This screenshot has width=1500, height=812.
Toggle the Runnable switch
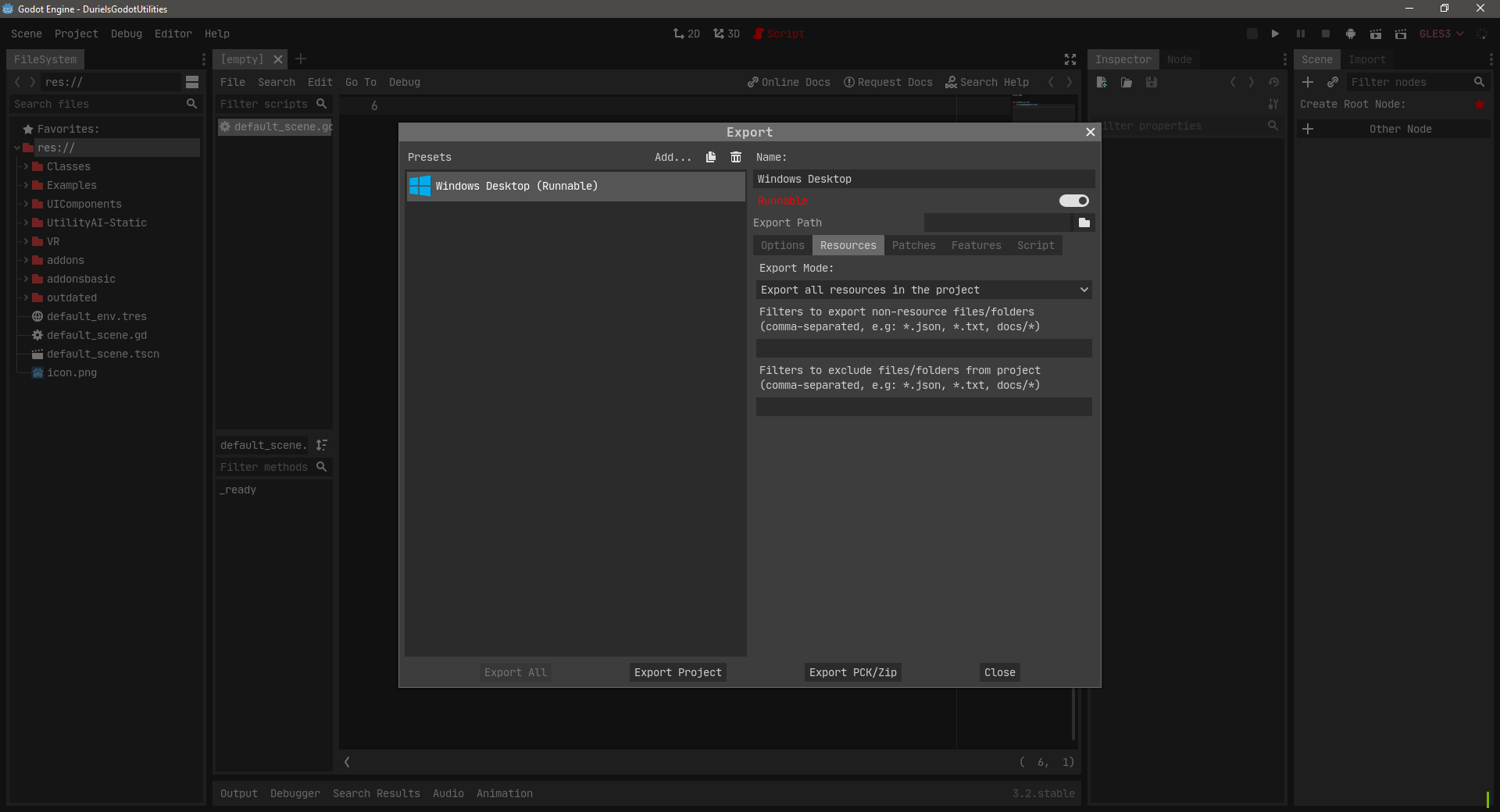(x=1073, y=201)
